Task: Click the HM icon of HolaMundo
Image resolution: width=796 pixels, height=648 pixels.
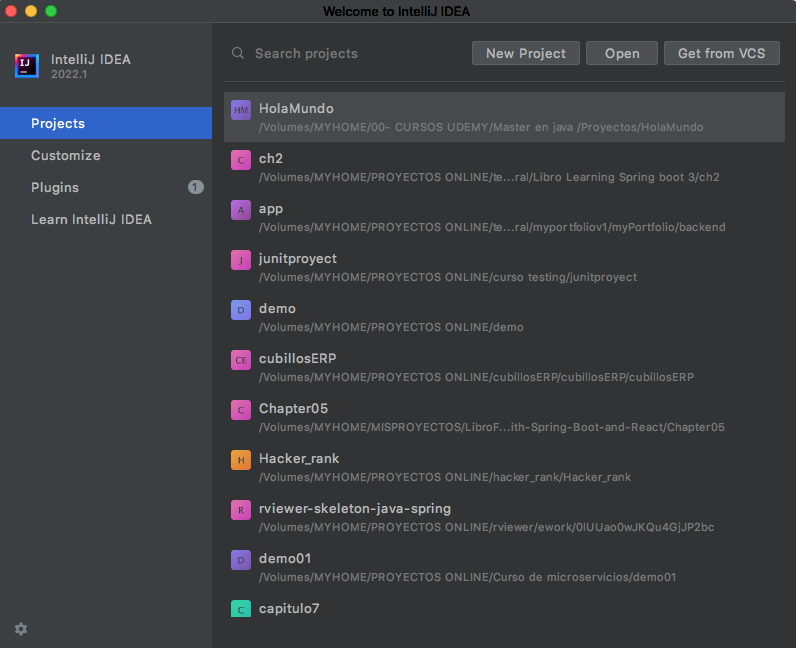Action: pyautogui.click(x=241, y=110)
